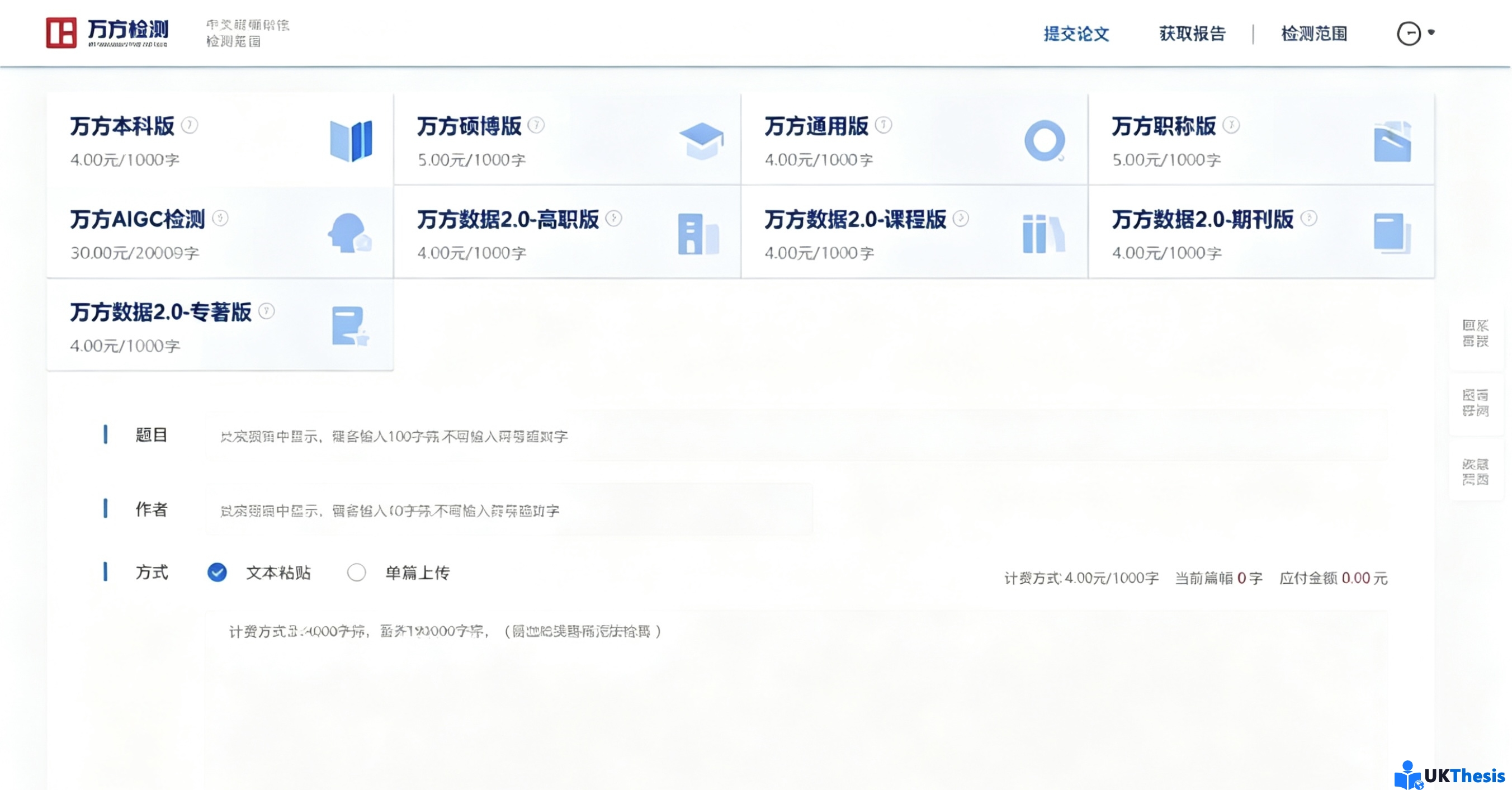Click the 方式 field label
Viewport: 1512px width, 790px height.
tap(152, 573)
